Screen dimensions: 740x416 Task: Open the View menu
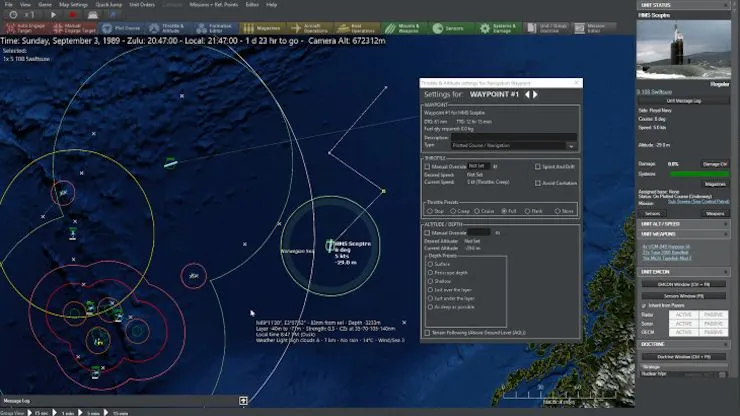[25, 5]
